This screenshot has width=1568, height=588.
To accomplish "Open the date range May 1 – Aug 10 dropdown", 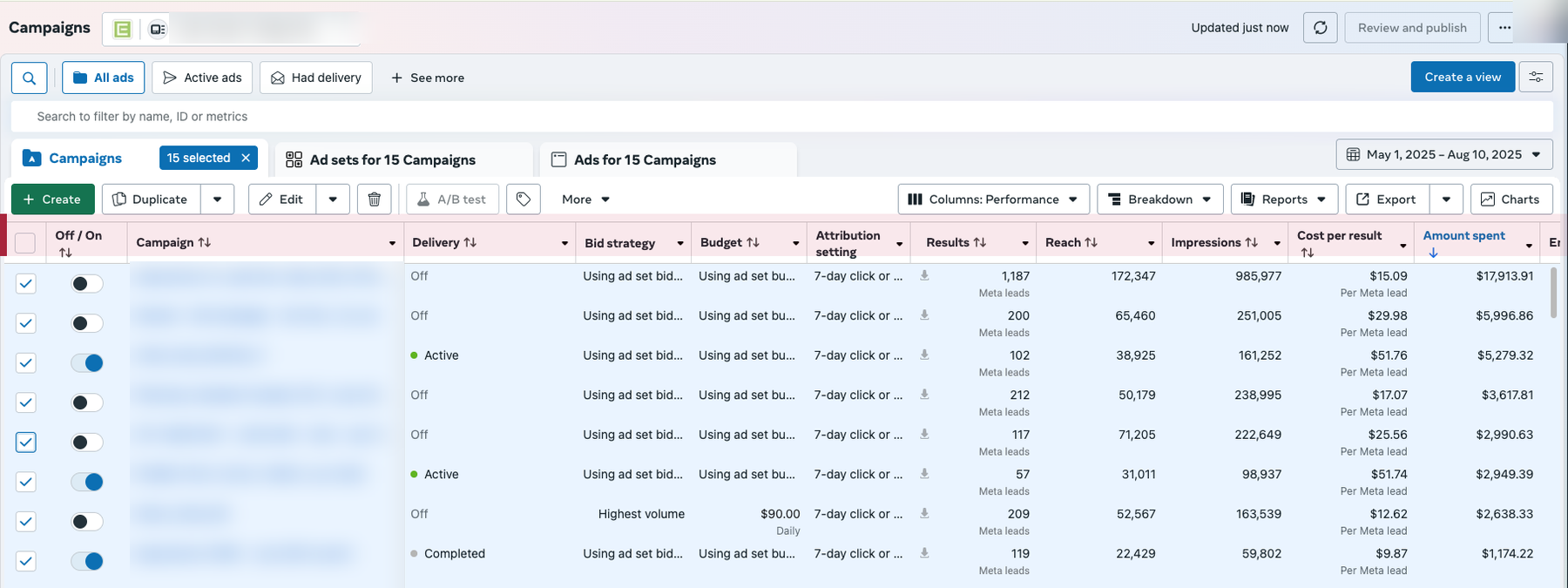I will (1444, 154).
